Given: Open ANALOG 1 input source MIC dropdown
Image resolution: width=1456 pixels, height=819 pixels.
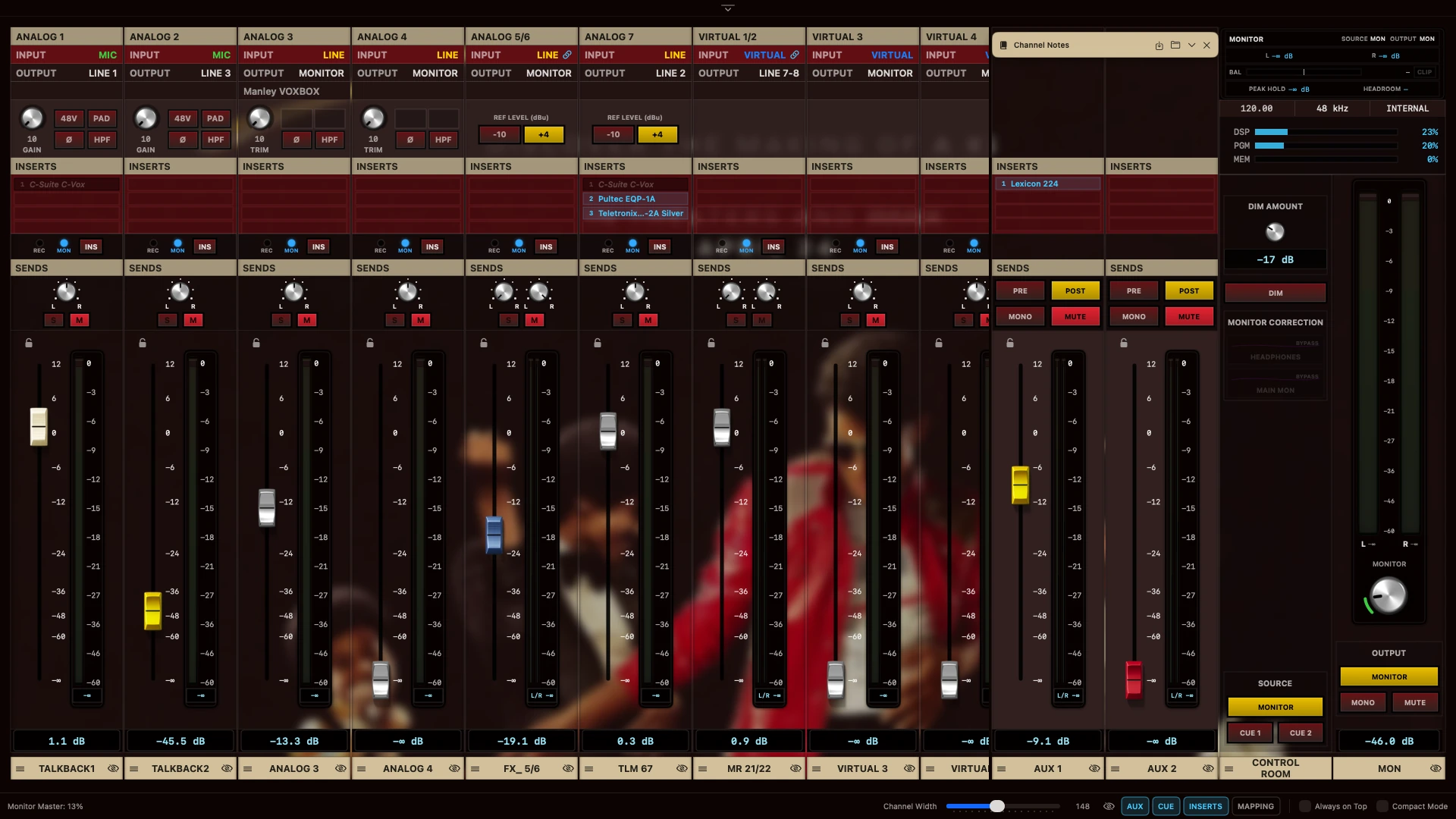Looking at the screenshot, I should click(x=108, y=55).
